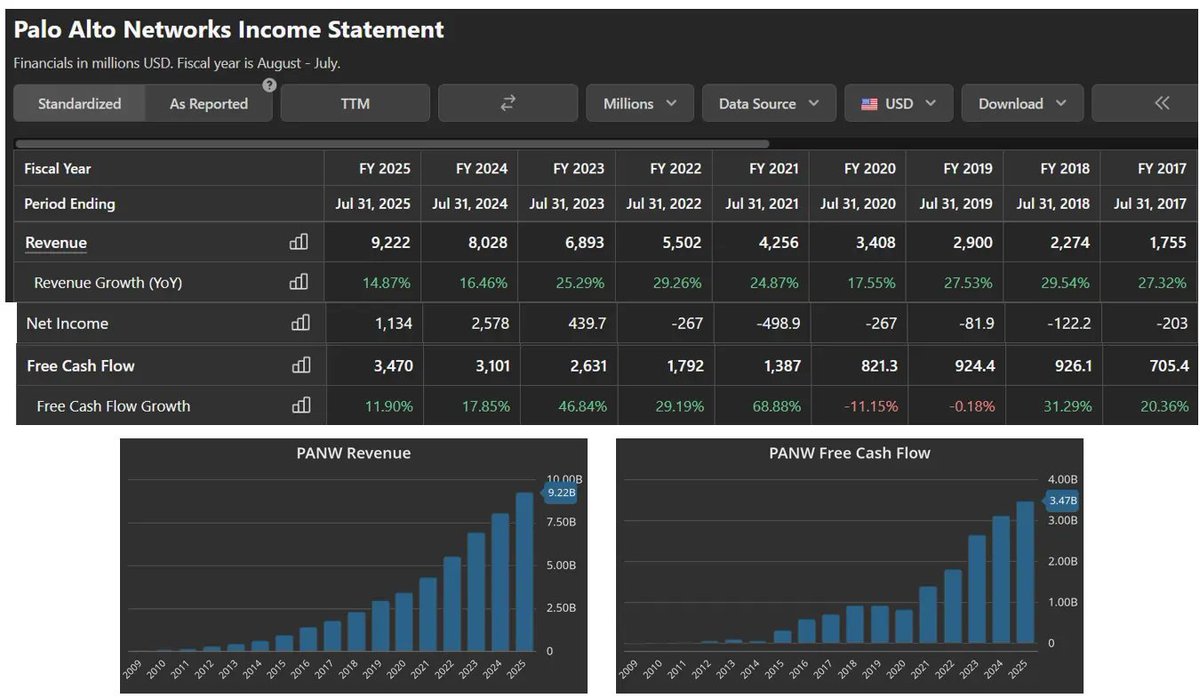Viewport: 1200px width, 698px height.
Task: Click the 2025 bar in PANW Revenue chart
Action: (524, 571)
